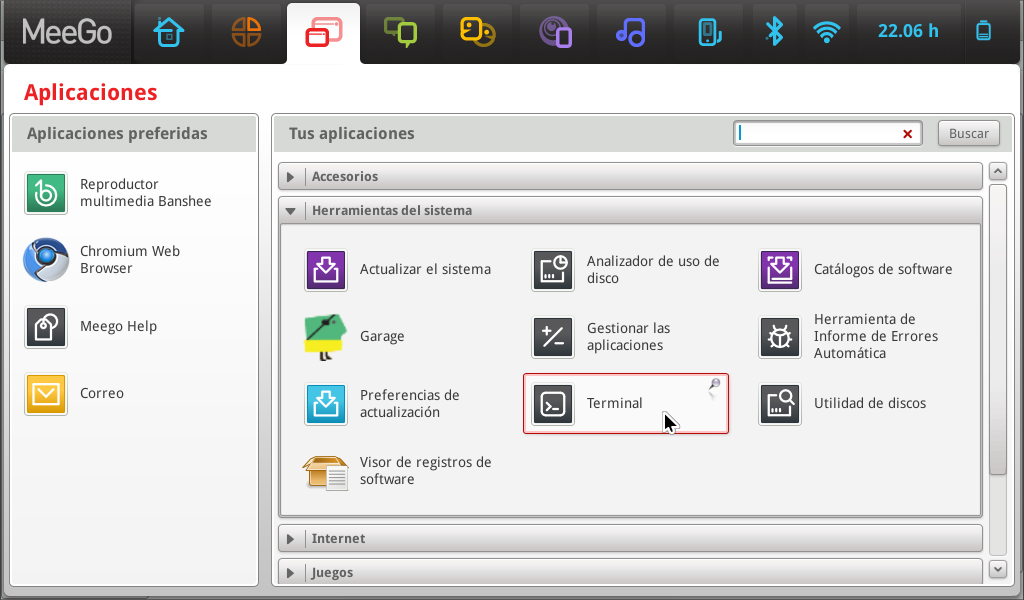The height and width of the screenshot is (600, 1024).
Task: Expand the Juegos category
Action: point(630,572)
